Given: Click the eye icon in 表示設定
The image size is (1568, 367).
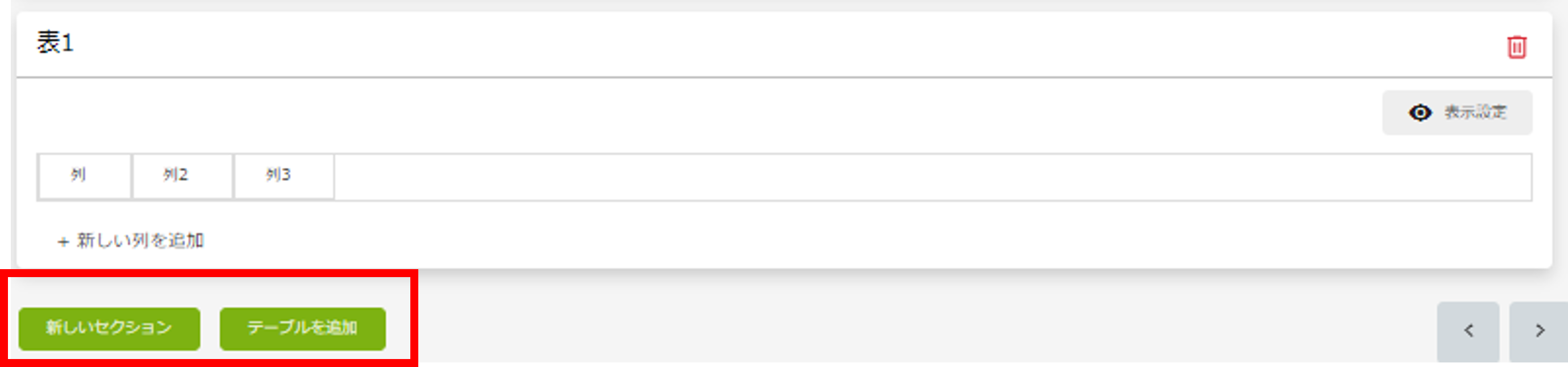Looking at the screenshot, I should [x=1420, y=113].
